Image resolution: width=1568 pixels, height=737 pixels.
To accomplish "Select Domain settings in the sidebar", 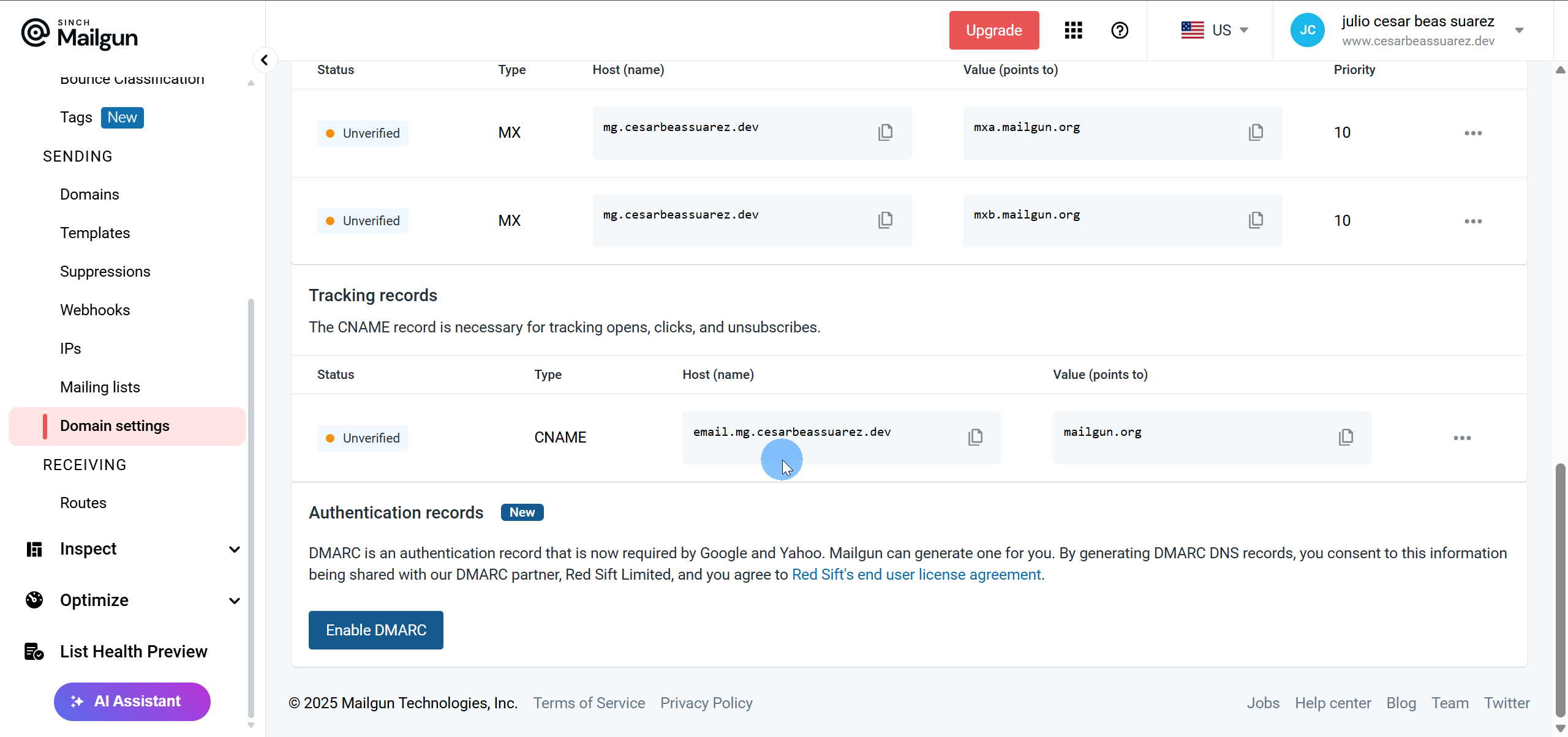I will pyautogui.click(x=114, y=425).
